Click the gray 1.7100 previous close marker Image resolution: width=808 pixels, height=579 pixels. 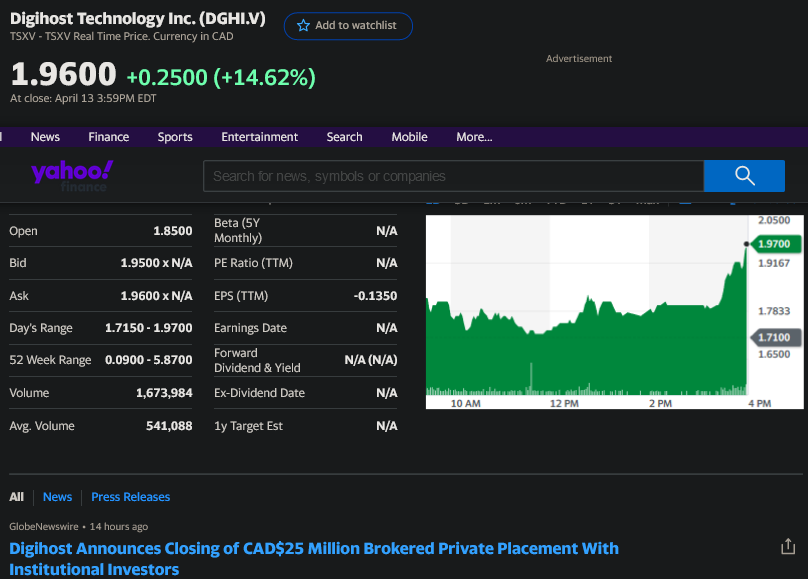774,338
